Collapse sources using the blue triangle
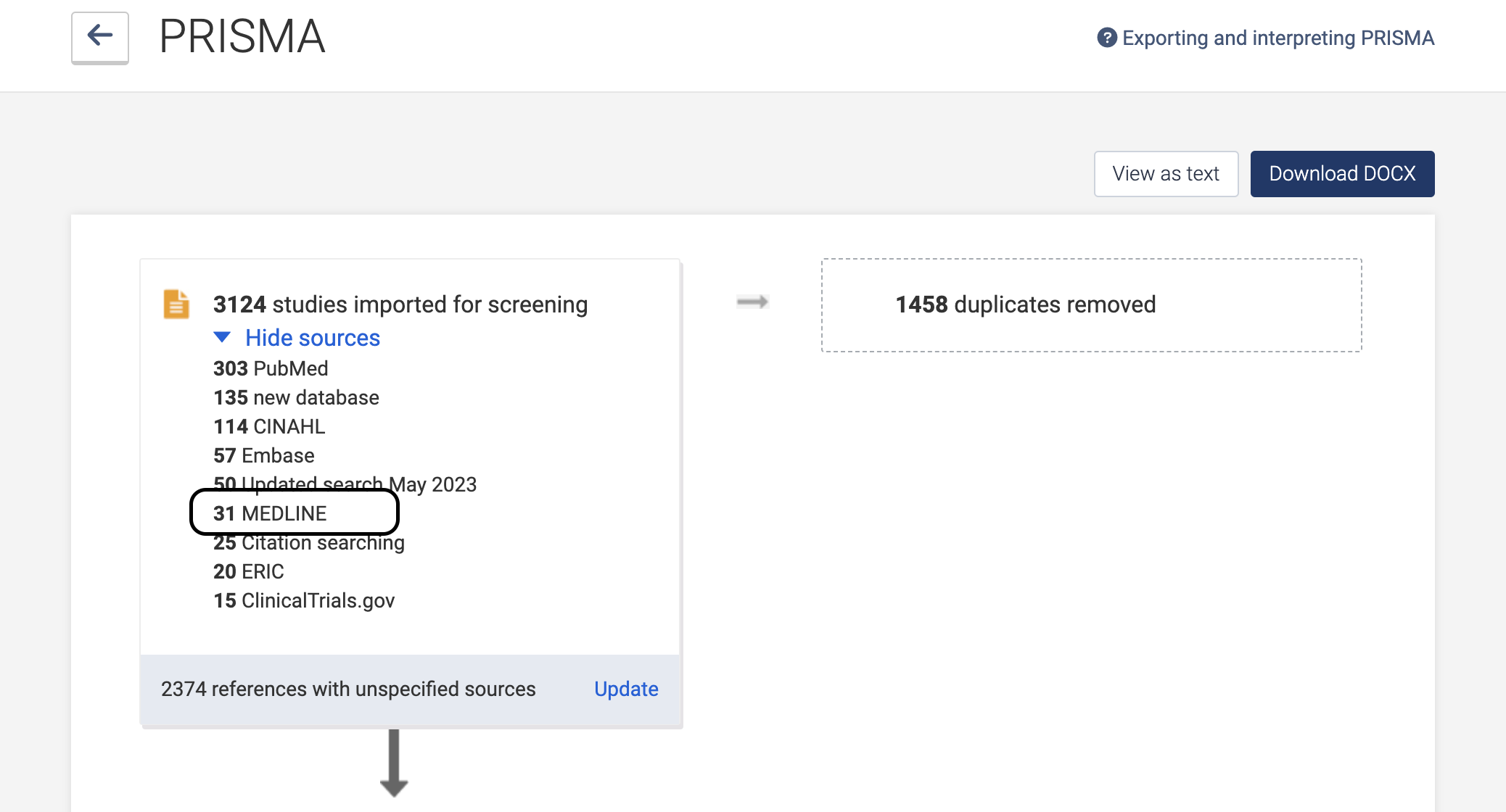Screen dimensions: 1506x812 [223, 337]
